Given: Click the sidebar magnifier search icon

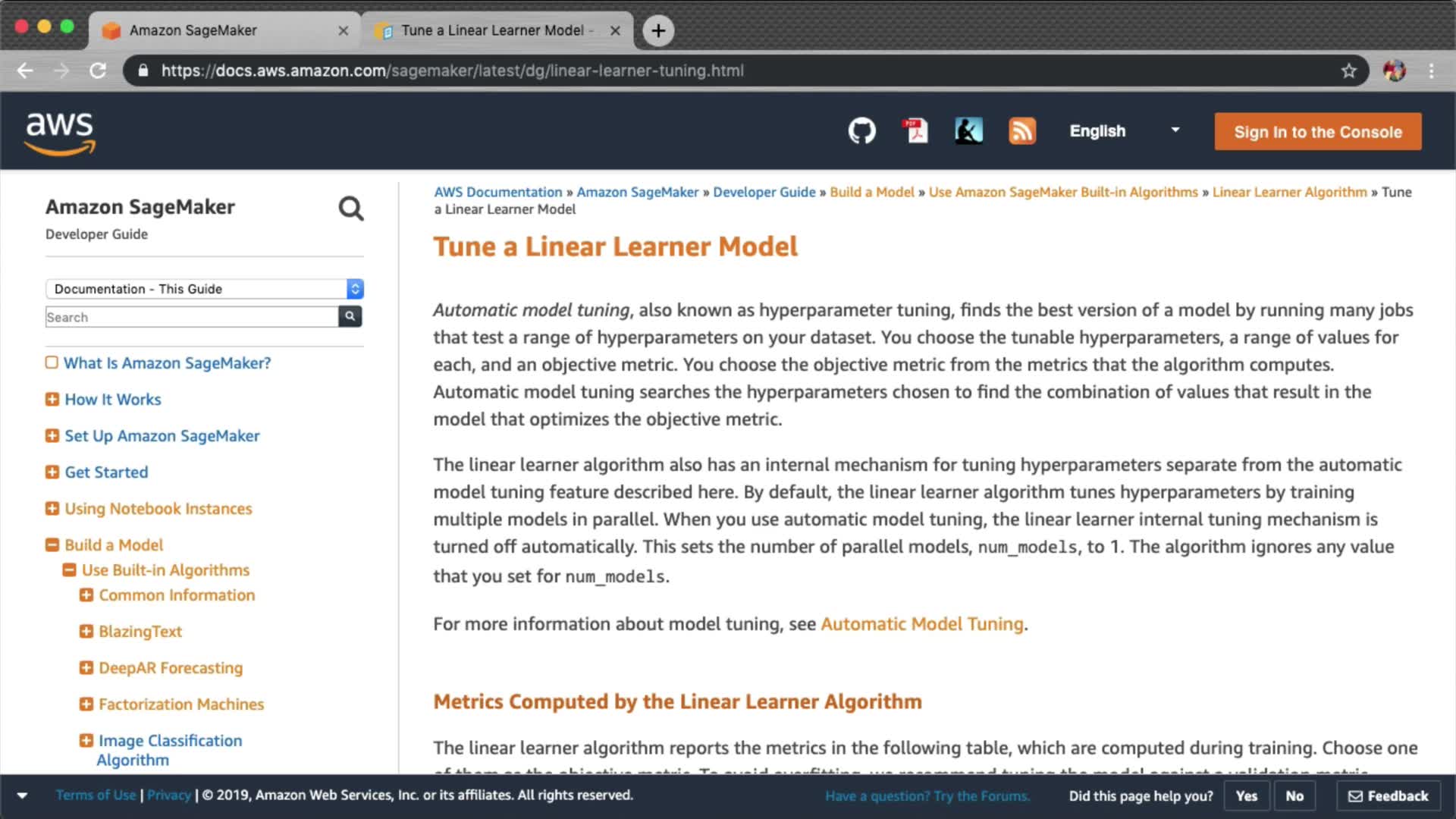Looking at the screenshot, I should point(351,209).
